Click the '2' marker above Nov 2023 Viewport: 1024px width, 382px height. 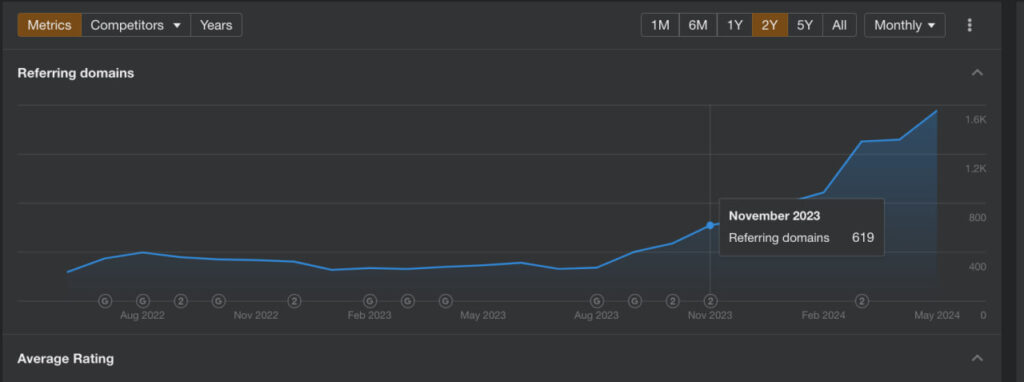pos(710,301)
